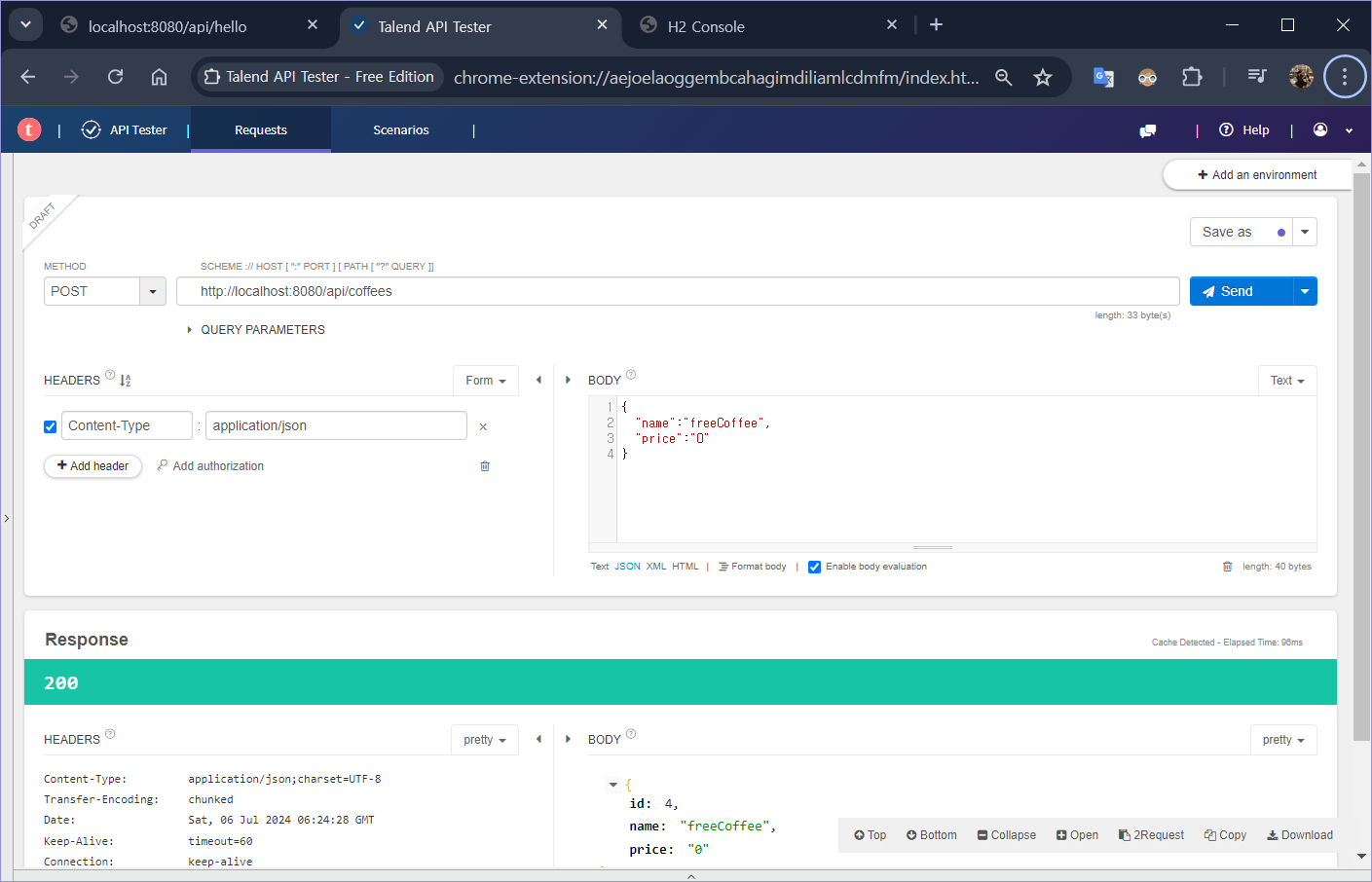Clear request body using trash icon
The image size is (1372, 882).
(x=1227, y=567)
